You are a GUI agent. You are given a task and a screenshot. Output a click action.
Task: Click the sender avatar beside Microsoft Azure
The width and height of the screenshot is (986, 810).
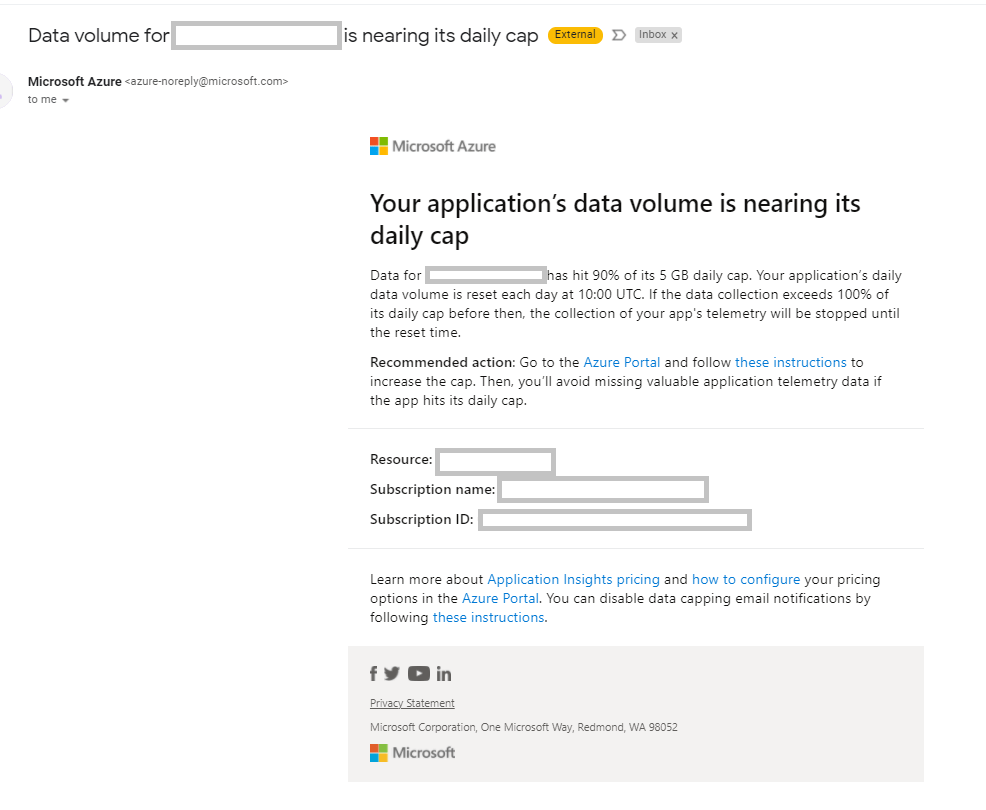click(x=5, y=90)
